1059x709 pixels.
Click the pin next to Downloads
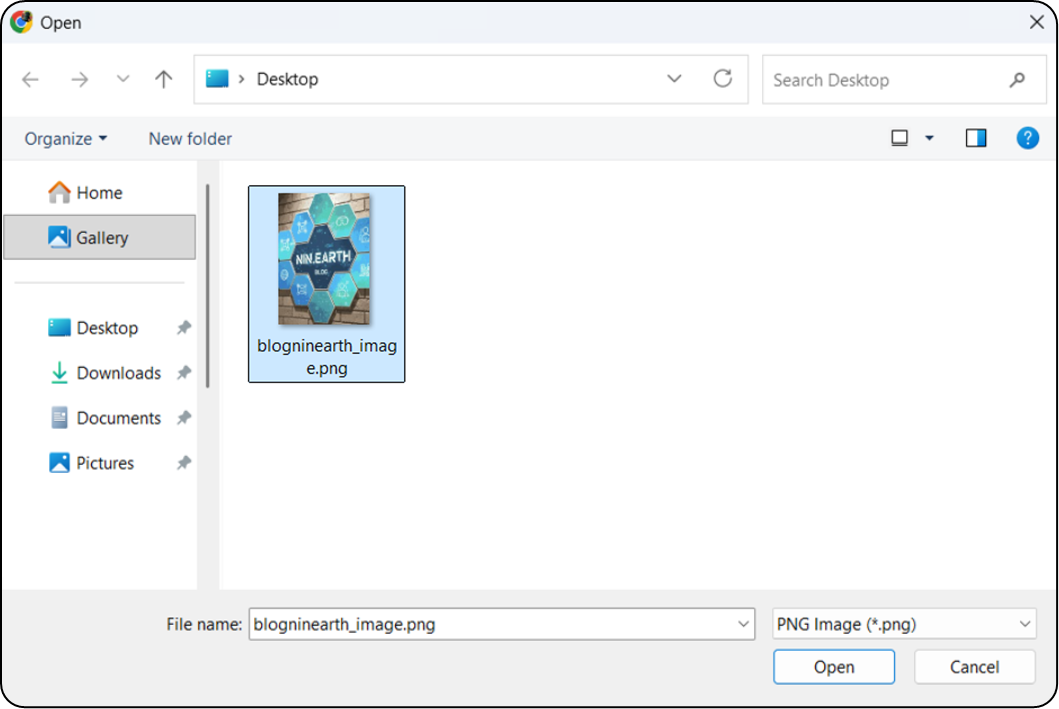coord(184,373)
